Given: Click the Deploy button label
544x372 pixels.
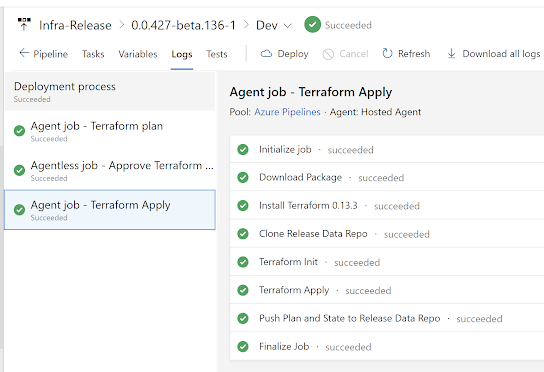Looking at the screenshot, I should [293, 54].
